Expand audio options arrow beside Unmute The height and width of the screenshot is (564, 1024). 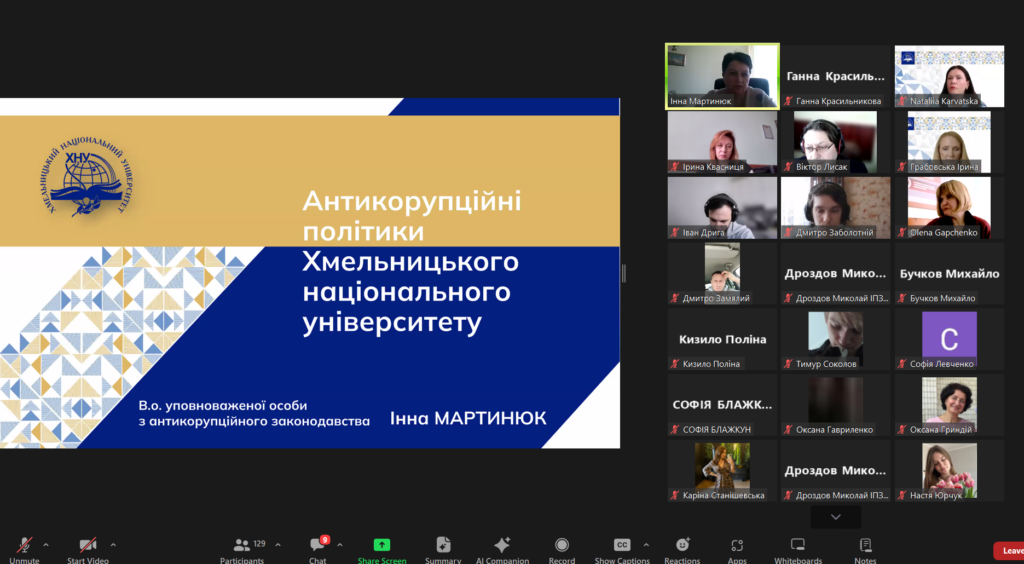pyautogui.click(x=46, y=545)
